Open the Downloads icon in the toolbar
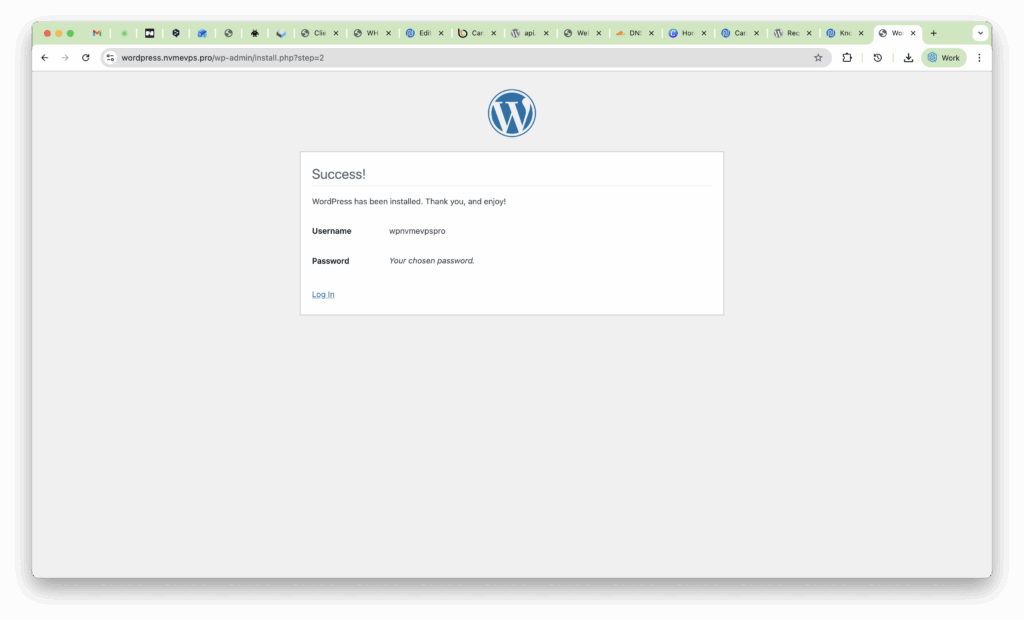The image size is (1024, 620). pyautogui.click(x=908, y=58)
